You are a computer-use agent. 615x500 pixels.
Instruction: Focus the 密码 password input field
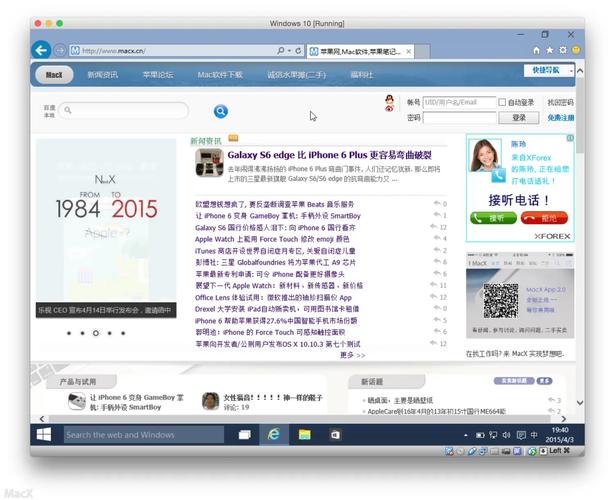[459, 118]
